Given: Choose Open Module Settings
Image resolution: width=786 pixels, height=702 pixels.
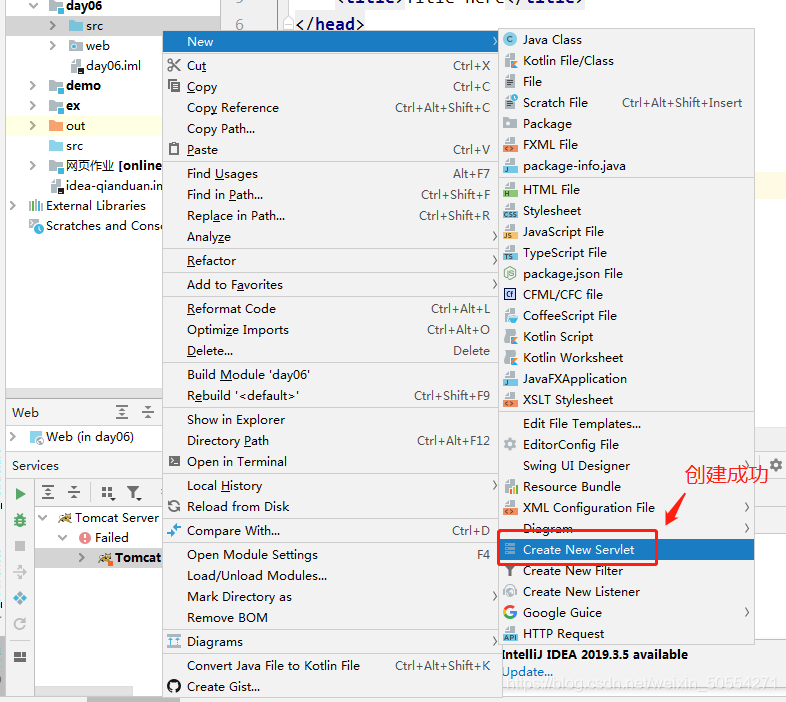Looking at the screenshot, I should click(x=330, y=555).
